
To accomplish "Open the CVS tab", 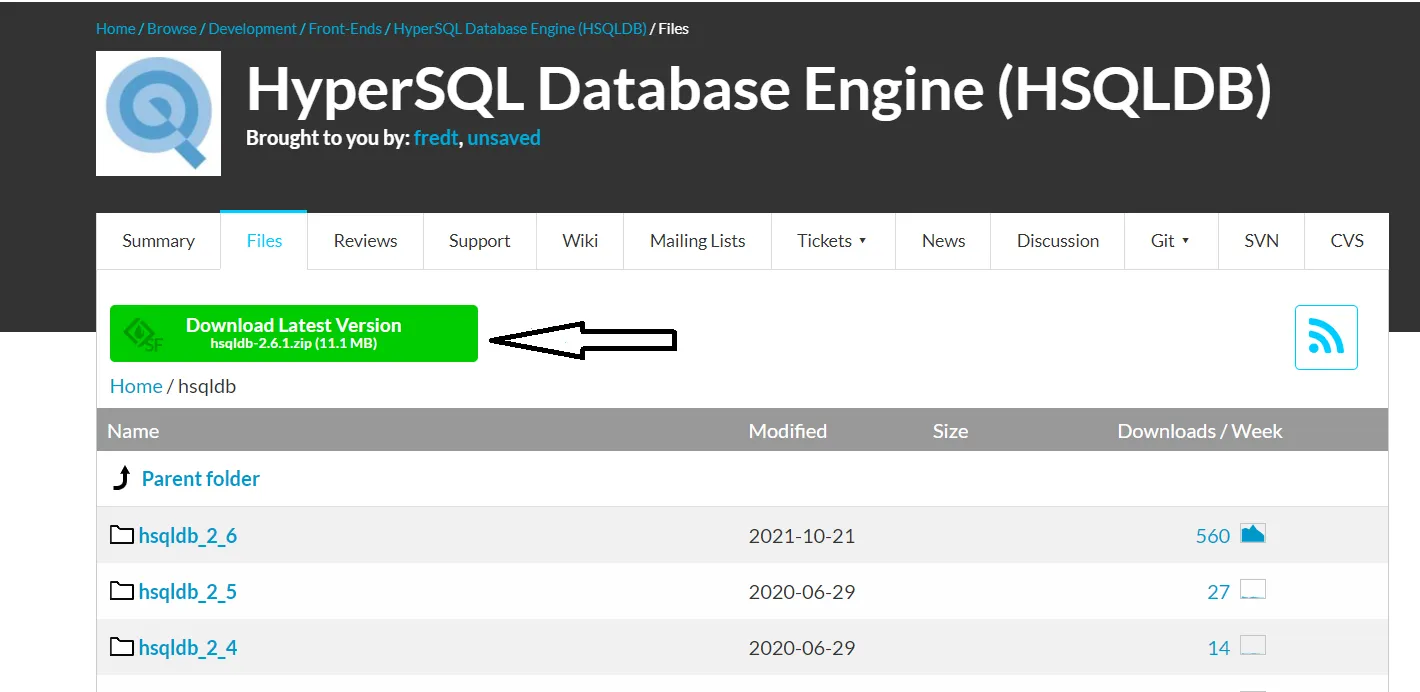I will tap(1347, 241).
